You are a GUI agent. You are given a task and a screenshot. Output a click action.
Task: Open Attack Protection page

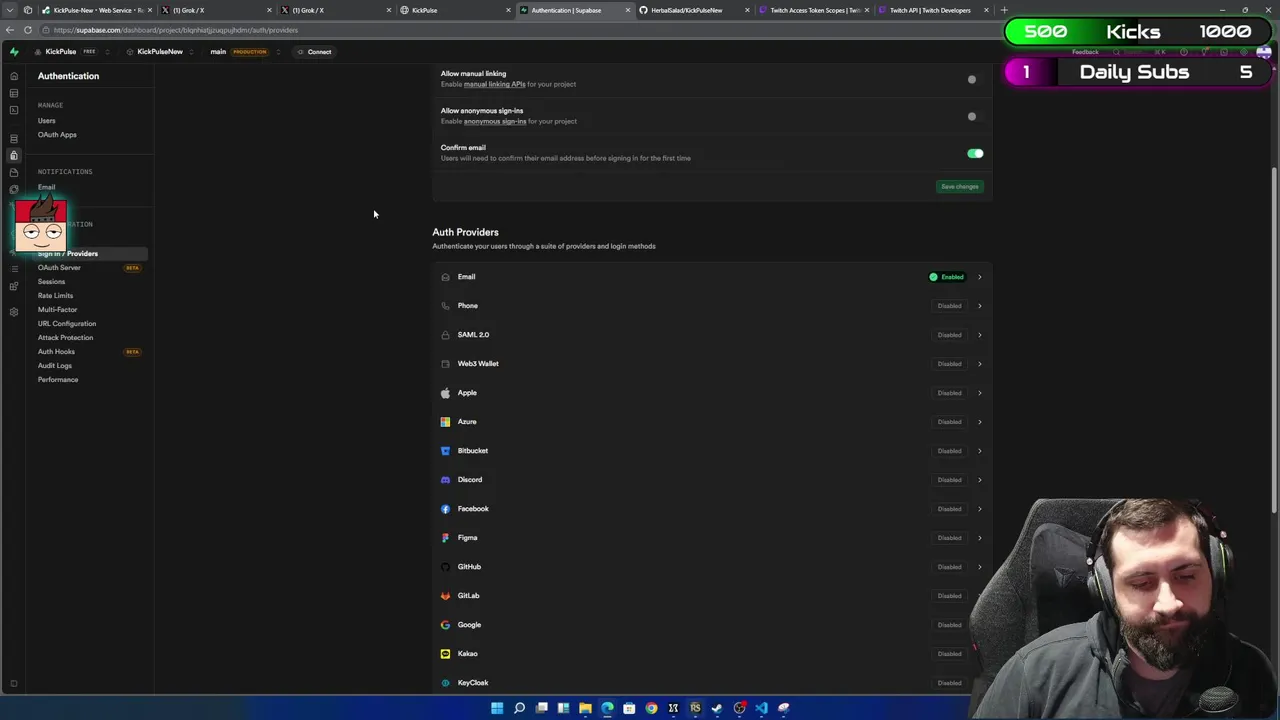66,338
